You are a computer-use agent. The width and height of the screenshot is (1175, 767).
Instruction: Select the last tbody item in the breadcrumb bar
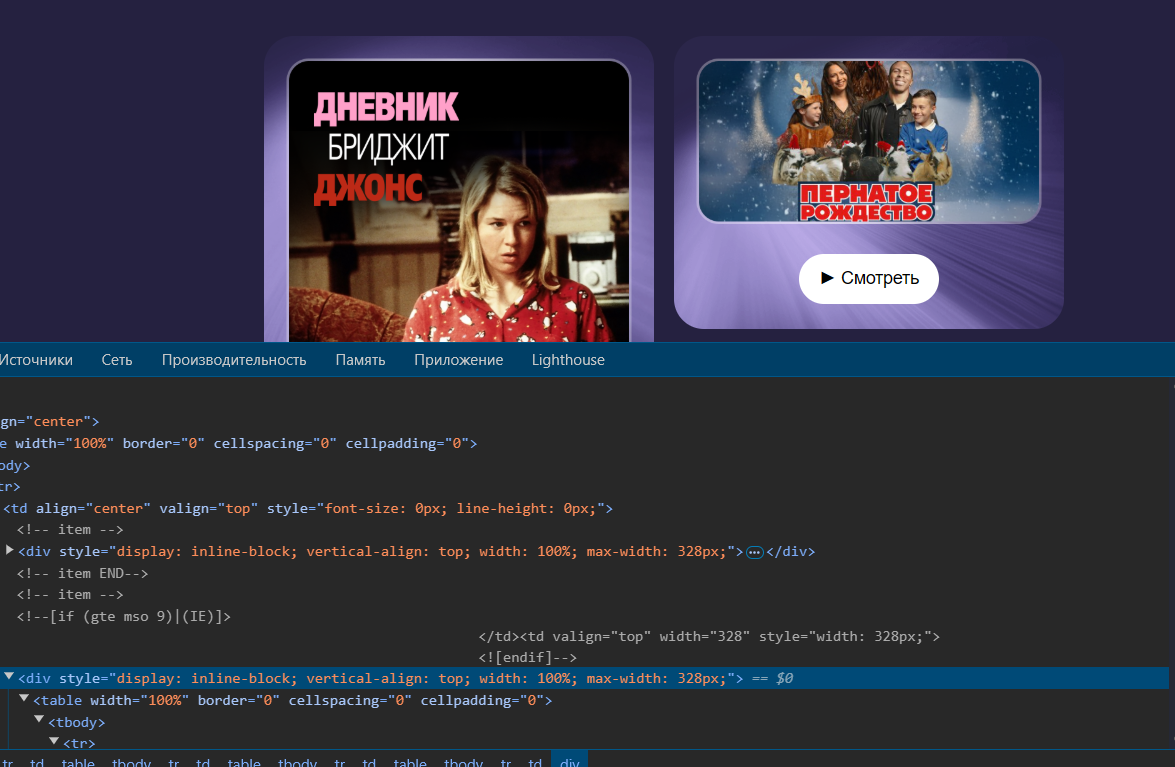click(x=463, y=761)
